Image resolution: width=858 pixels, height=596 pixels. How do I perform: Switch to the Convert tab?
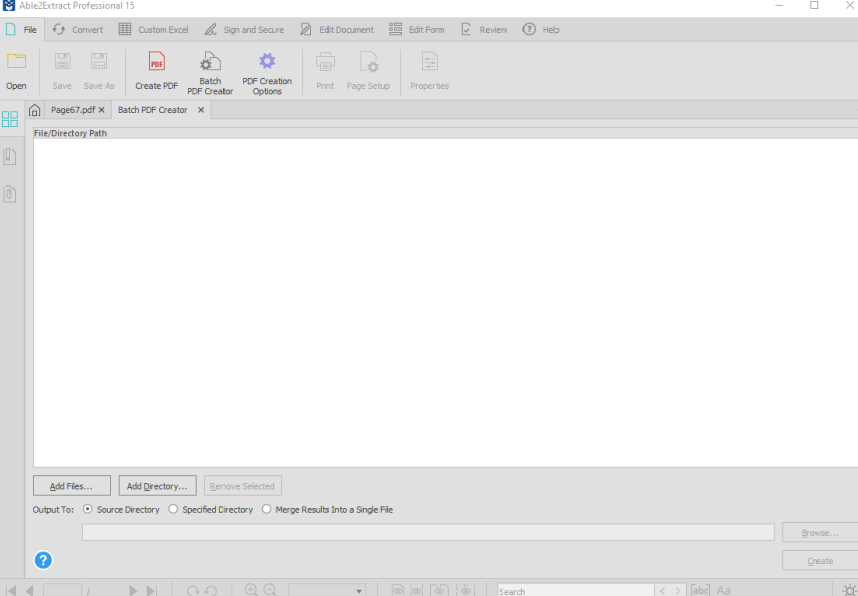[78, 30]
